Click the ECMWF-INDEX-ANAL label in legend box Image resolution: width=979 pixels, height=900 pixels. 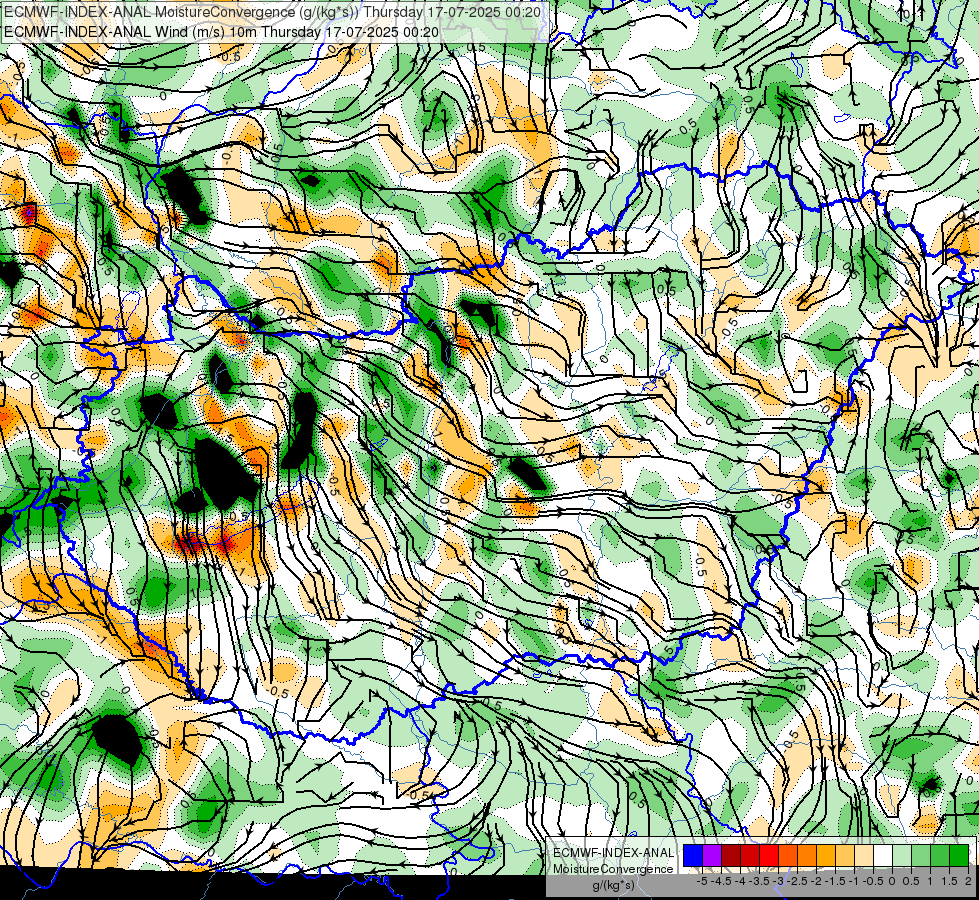click(x=613, y=853)
